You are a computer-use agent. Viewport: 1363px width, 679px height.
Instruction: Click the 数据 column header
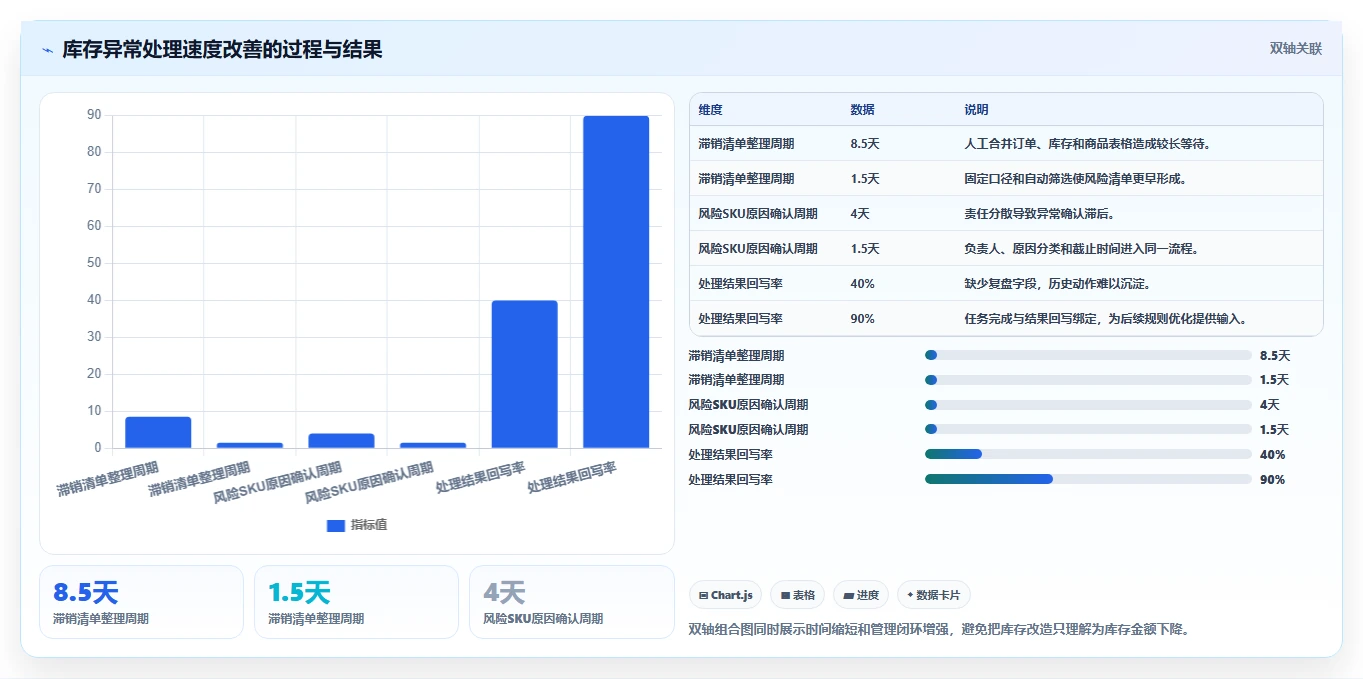[863, 109]
